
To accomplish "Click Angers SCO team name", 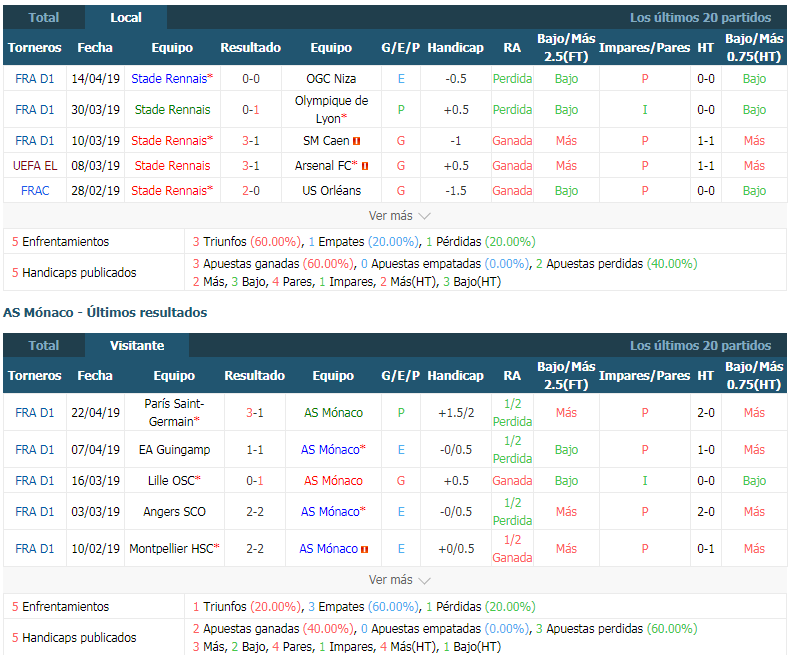I will (174, 512).
